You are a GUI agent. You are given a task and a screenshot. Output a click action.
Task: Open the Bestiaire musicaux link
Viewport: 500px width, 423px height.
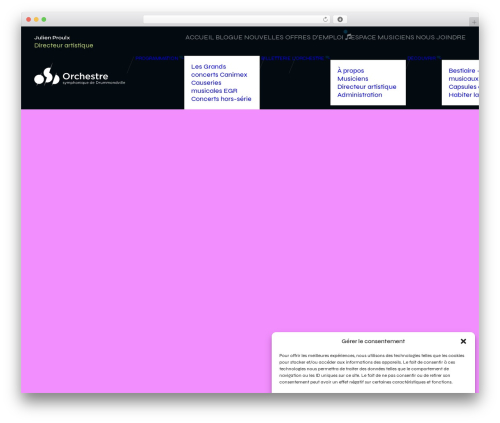[464, 75]
